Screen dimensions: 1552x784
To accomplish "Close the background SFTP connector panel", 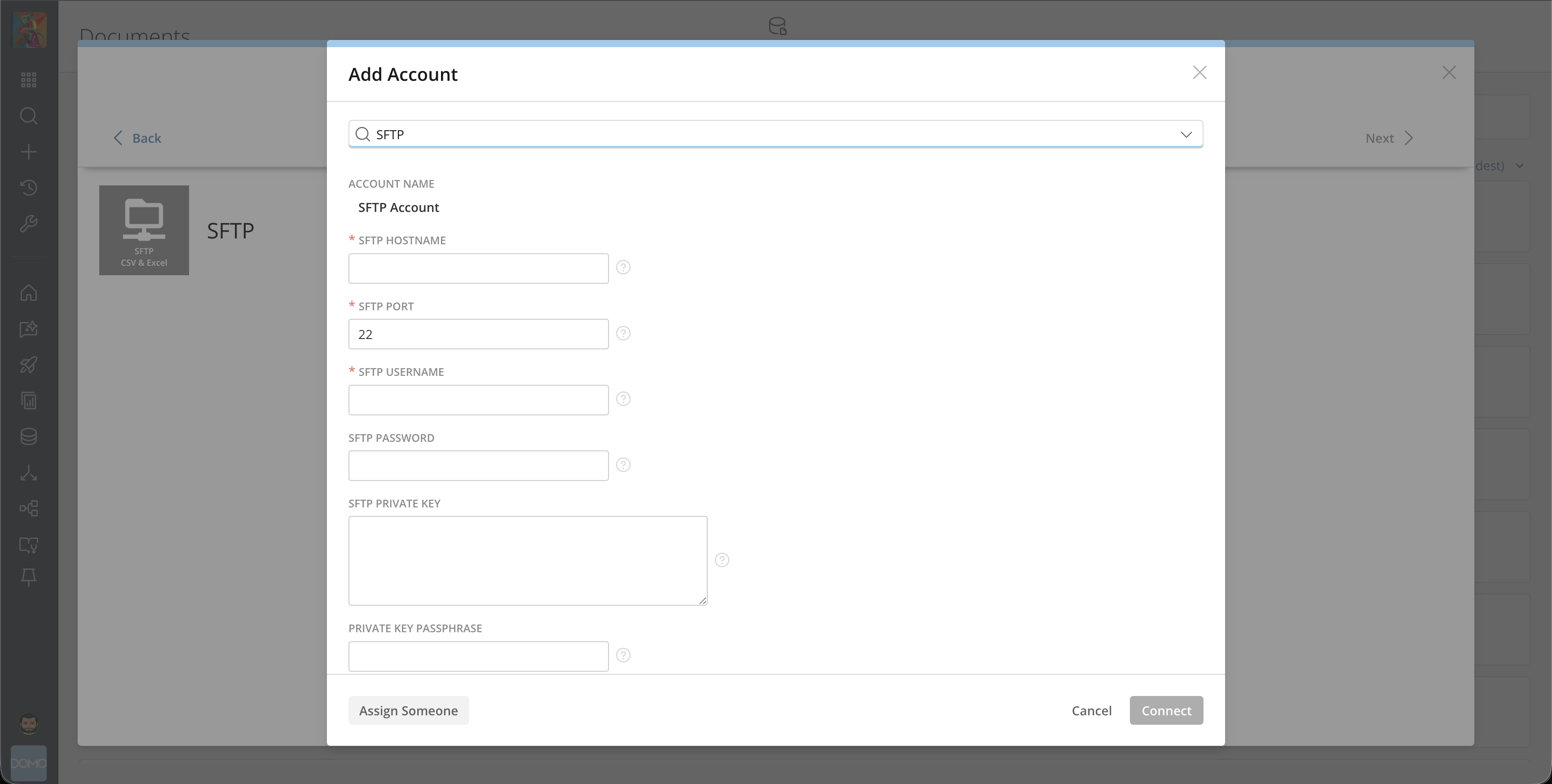I will tap(1448, 72).
